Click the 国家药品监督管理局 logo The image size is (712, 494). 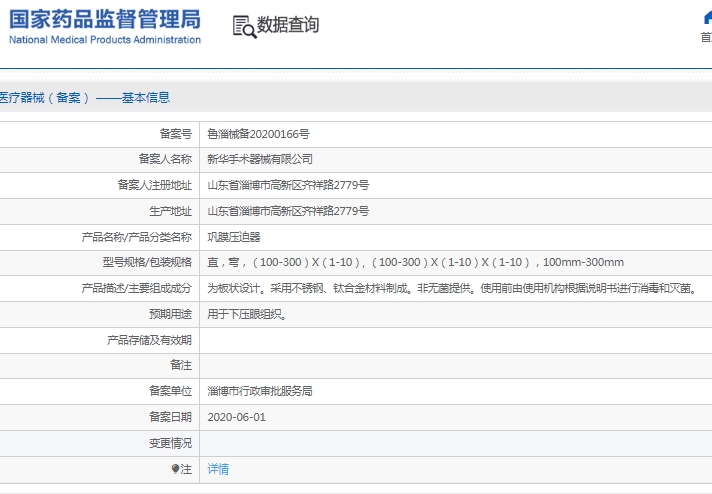click(x=105, y=26)
